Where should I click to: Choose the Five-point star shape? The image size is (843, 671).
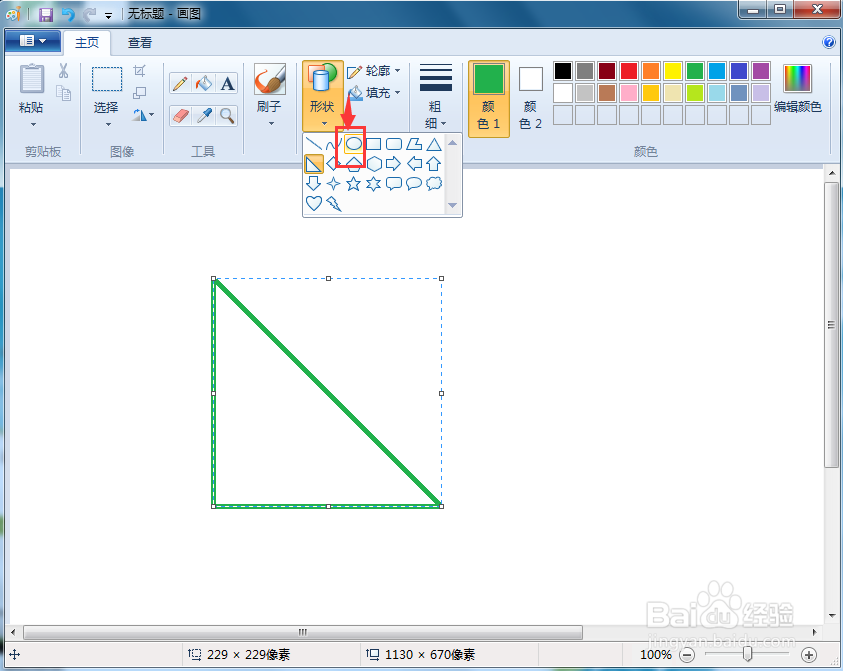[x=353, y=184]
